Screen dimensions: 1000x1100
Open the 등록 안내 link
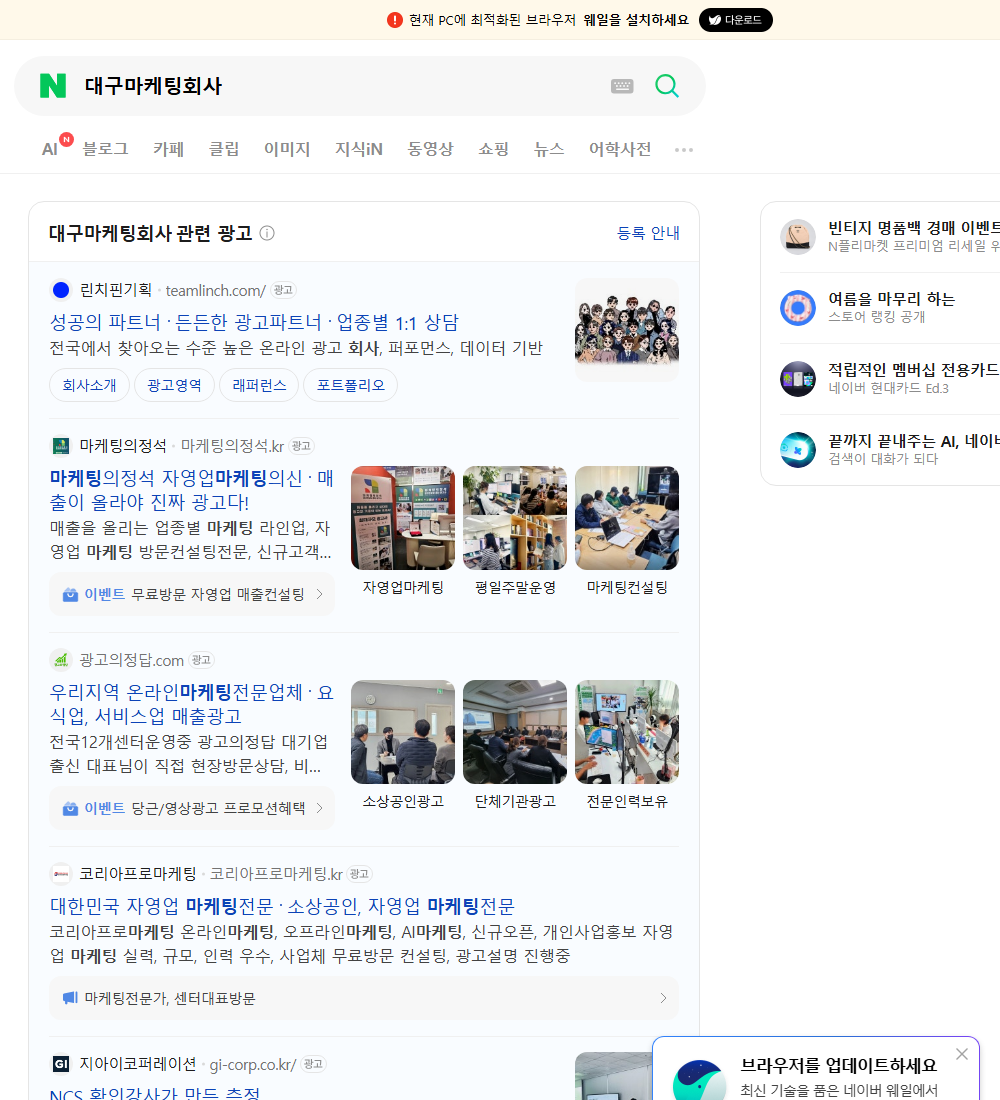point(648,233)
